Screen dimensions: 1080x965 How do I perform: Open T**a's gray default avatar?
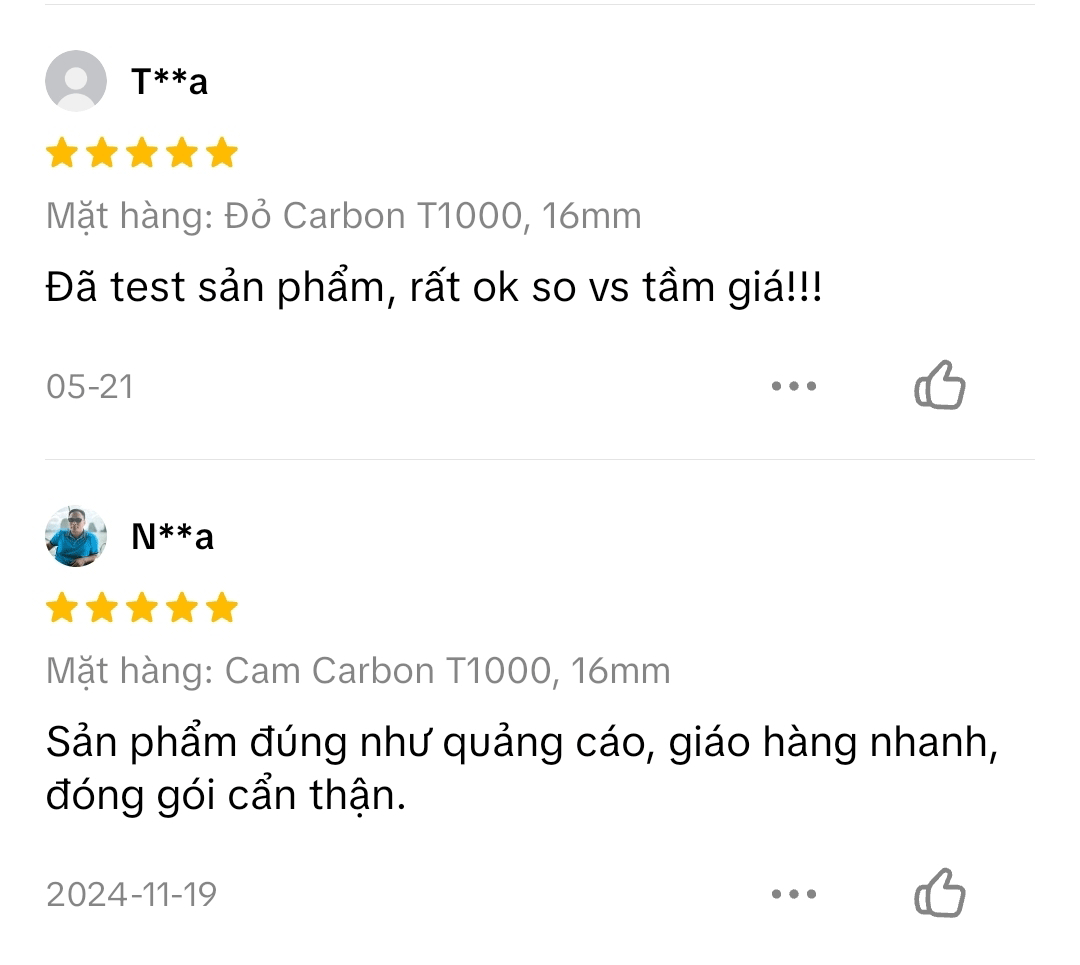(x=76, y=80)
